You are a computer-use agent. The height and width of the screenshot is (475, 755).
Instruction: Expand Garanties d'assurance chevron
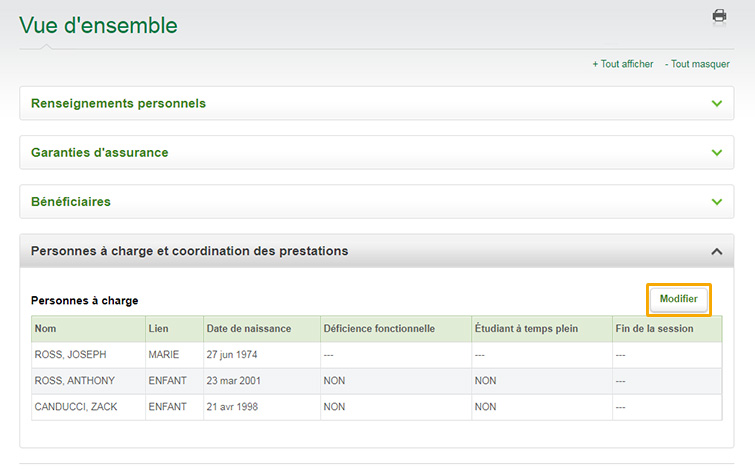[716, 153]
